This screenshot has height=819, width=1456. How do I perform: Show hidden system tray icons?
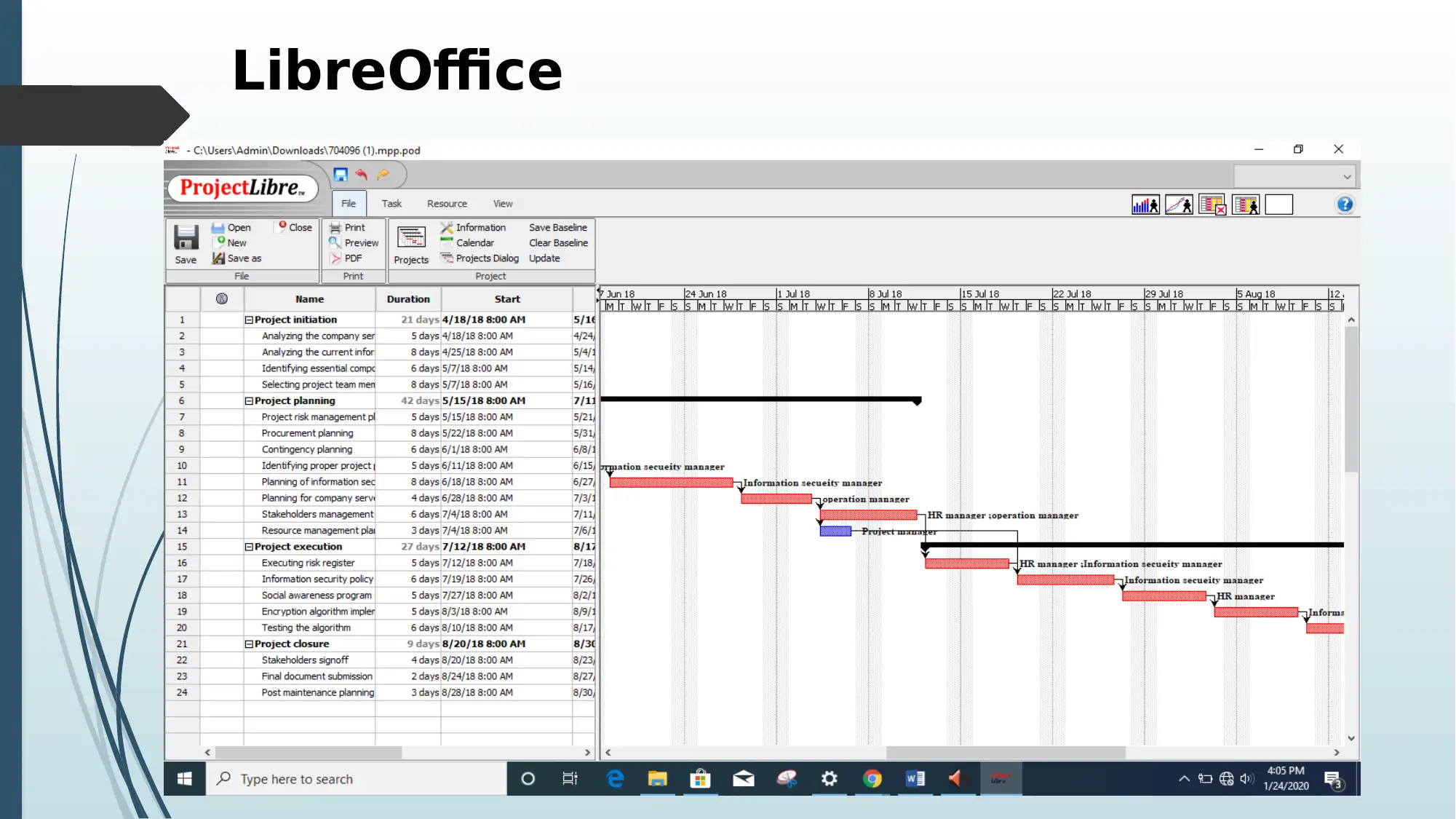tap(1185, 779)
